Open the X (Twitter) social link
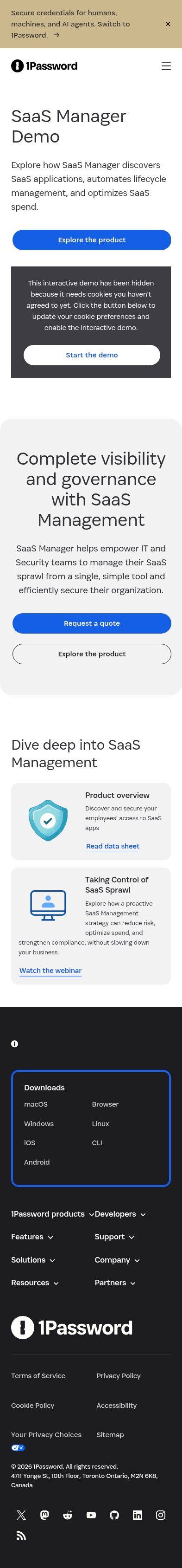 click(x=21, y=1515)
